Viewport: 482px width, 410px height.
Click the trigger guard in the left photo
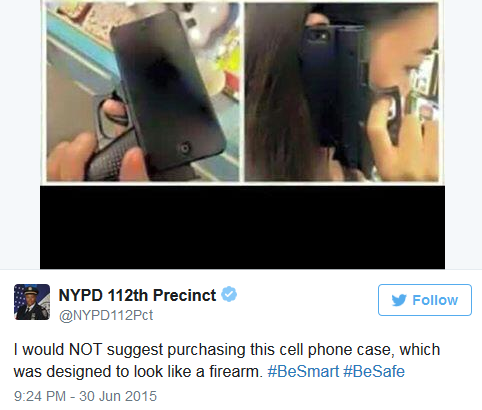tap(112, 117)
